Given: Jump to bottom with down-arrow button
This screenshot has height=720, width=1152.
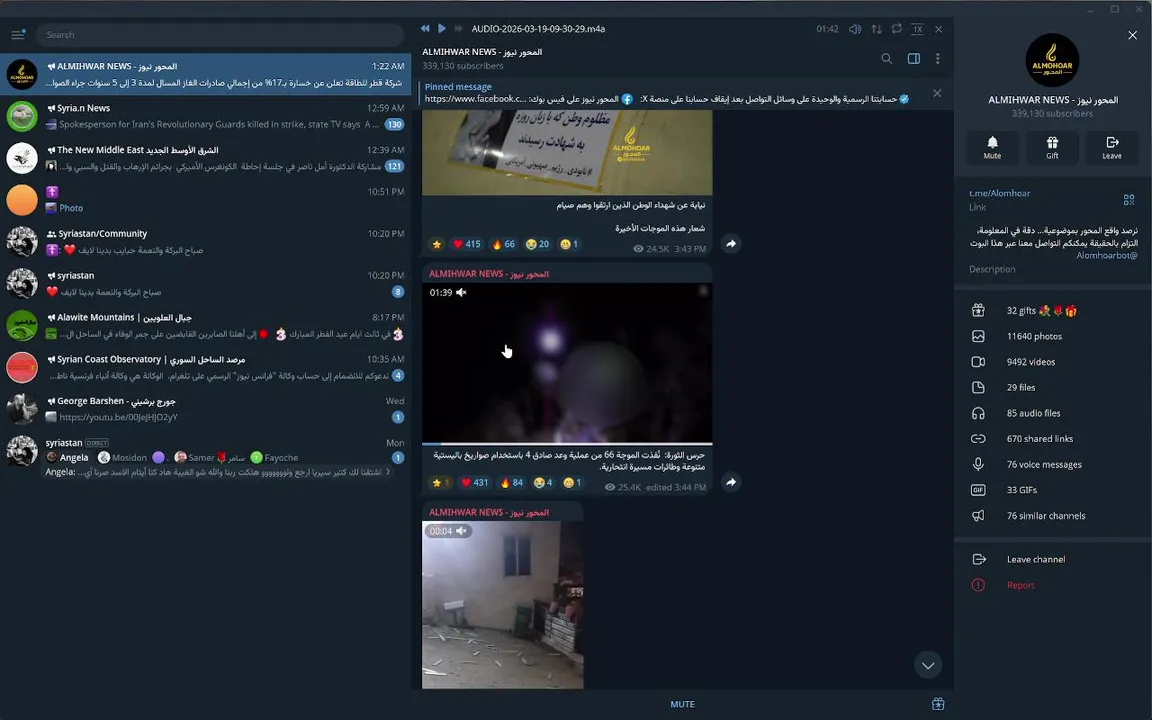Looking at the screenshot, I should (x=928, y=666).
